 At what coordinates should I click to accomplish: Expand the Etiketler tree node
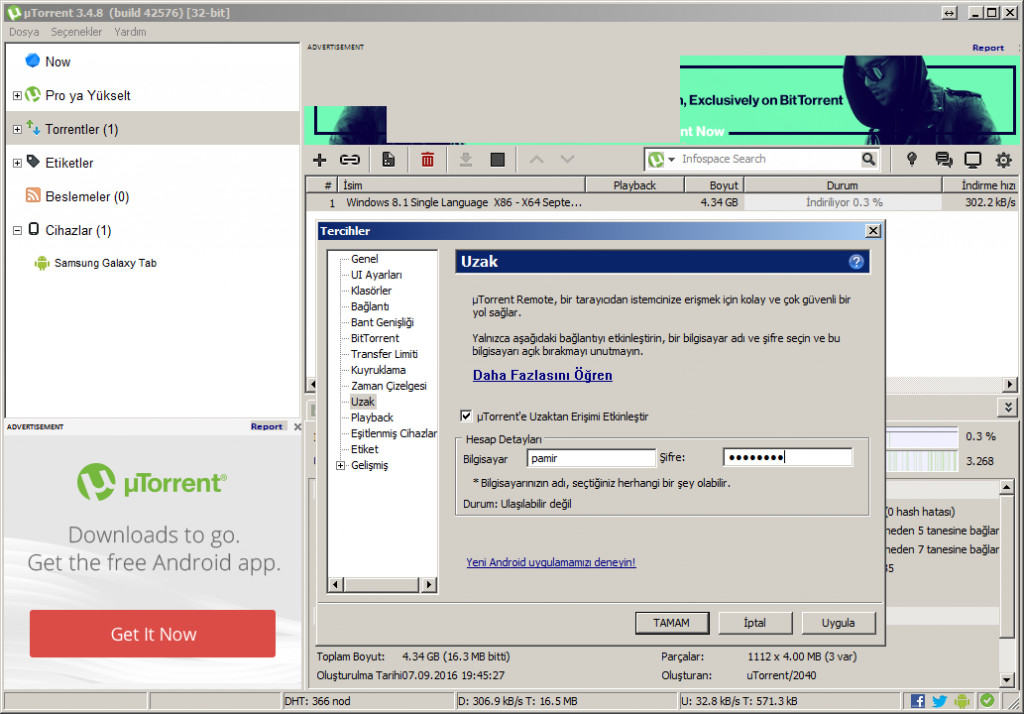point(18,163)
